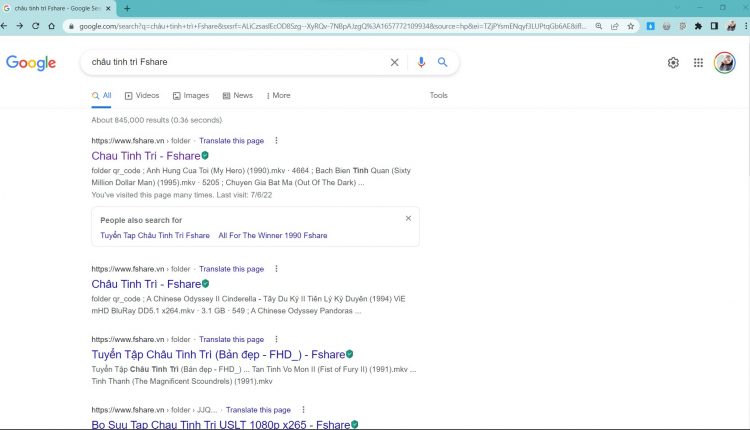Screen dimensions: 750x430
Task: Open a new browser tab
Action: (x=127, y=8)
